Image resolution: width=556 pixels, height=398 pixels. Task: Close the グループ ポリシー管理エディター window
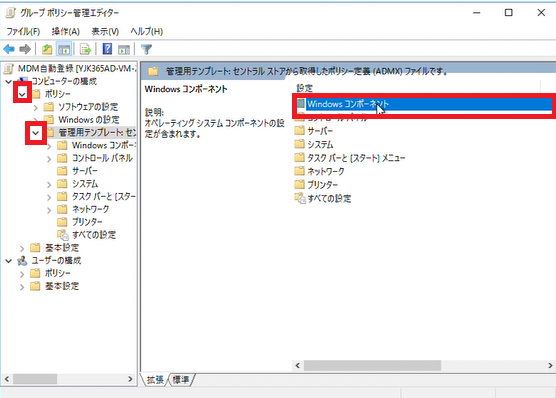[x=541, y=13]
